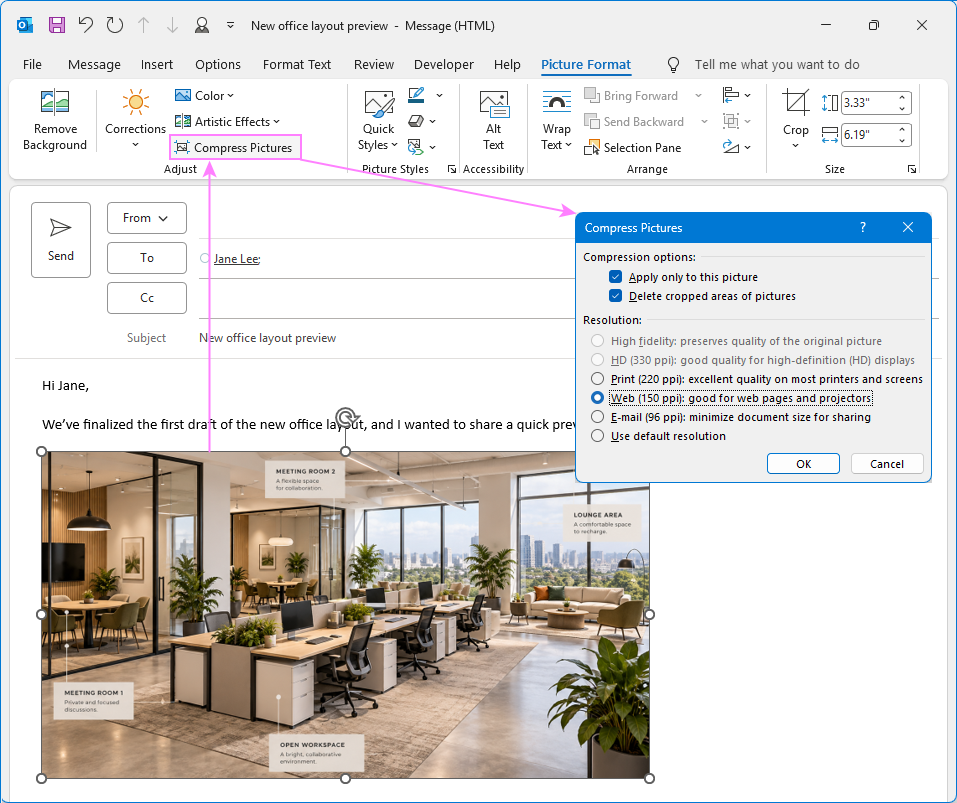Select E-mail (96 ppi) resolution
The width and height of the screenshot is (957, 803).
click(x=598, y=417)
